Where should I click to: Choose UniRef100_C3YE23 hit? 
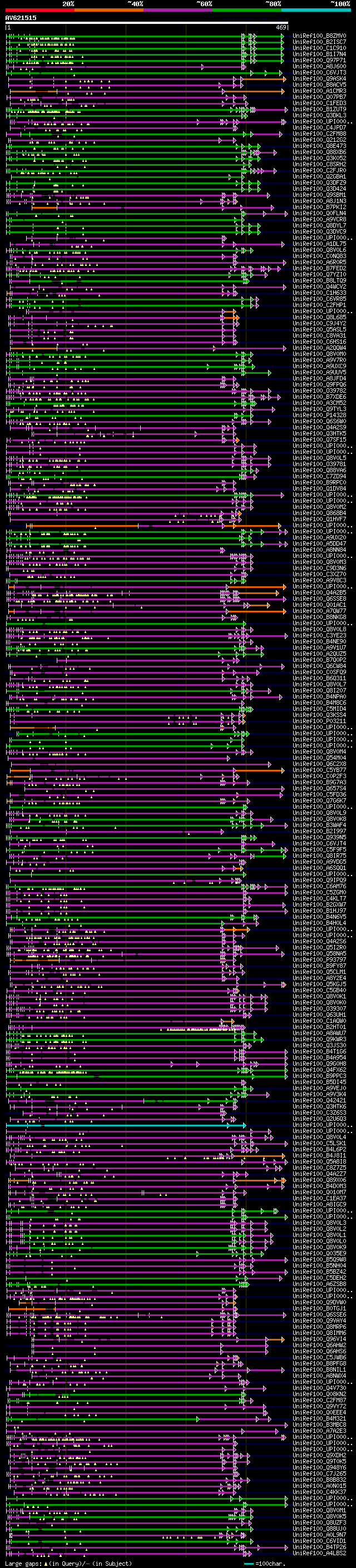click(319, 635)
